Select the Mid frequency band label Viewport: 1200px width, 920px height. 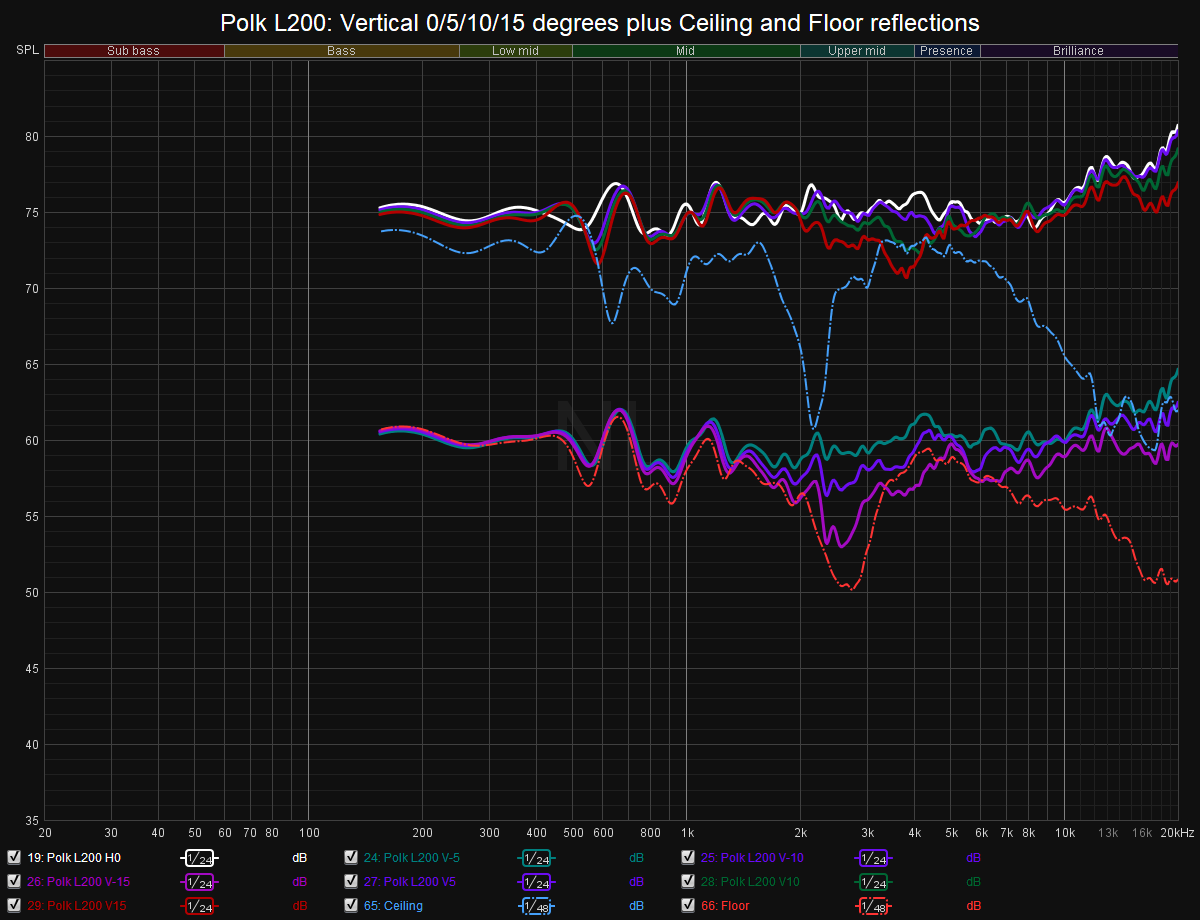tap(686, 51)
